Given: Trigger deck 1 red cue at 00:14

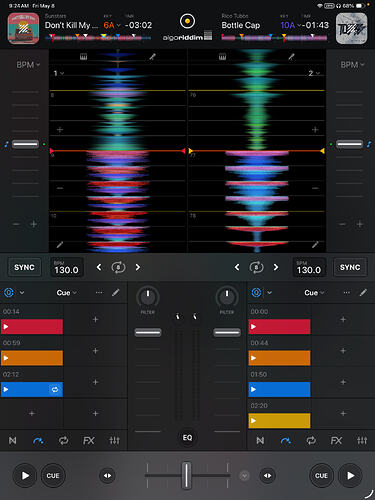Looking at the screenshot, I should point(32,327).
